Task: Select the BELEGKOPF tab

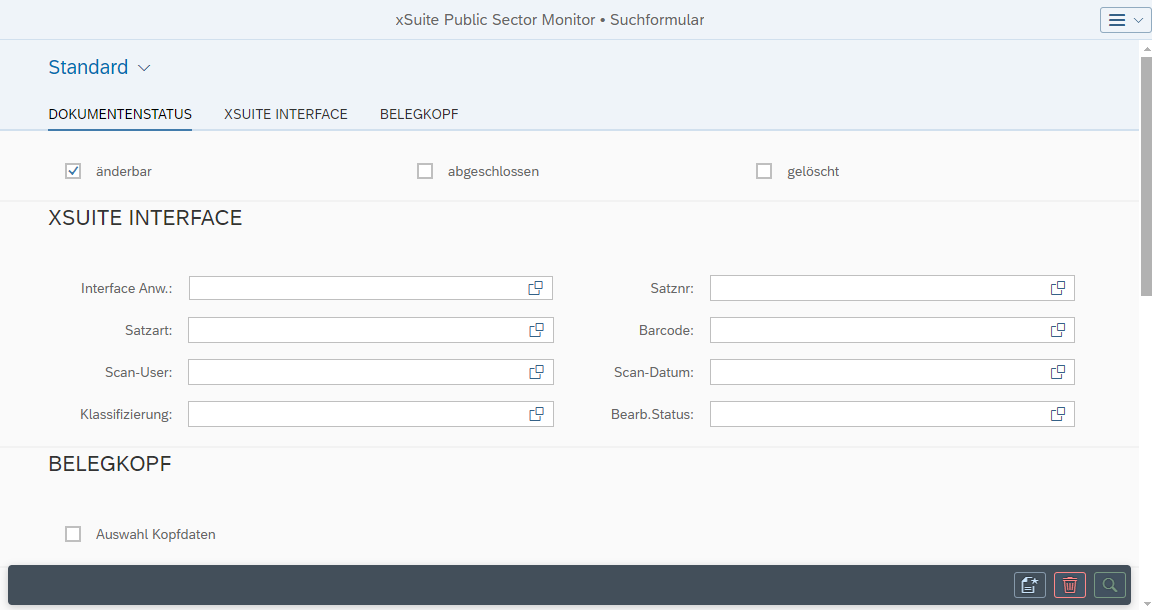Action: tap(418, 113)
